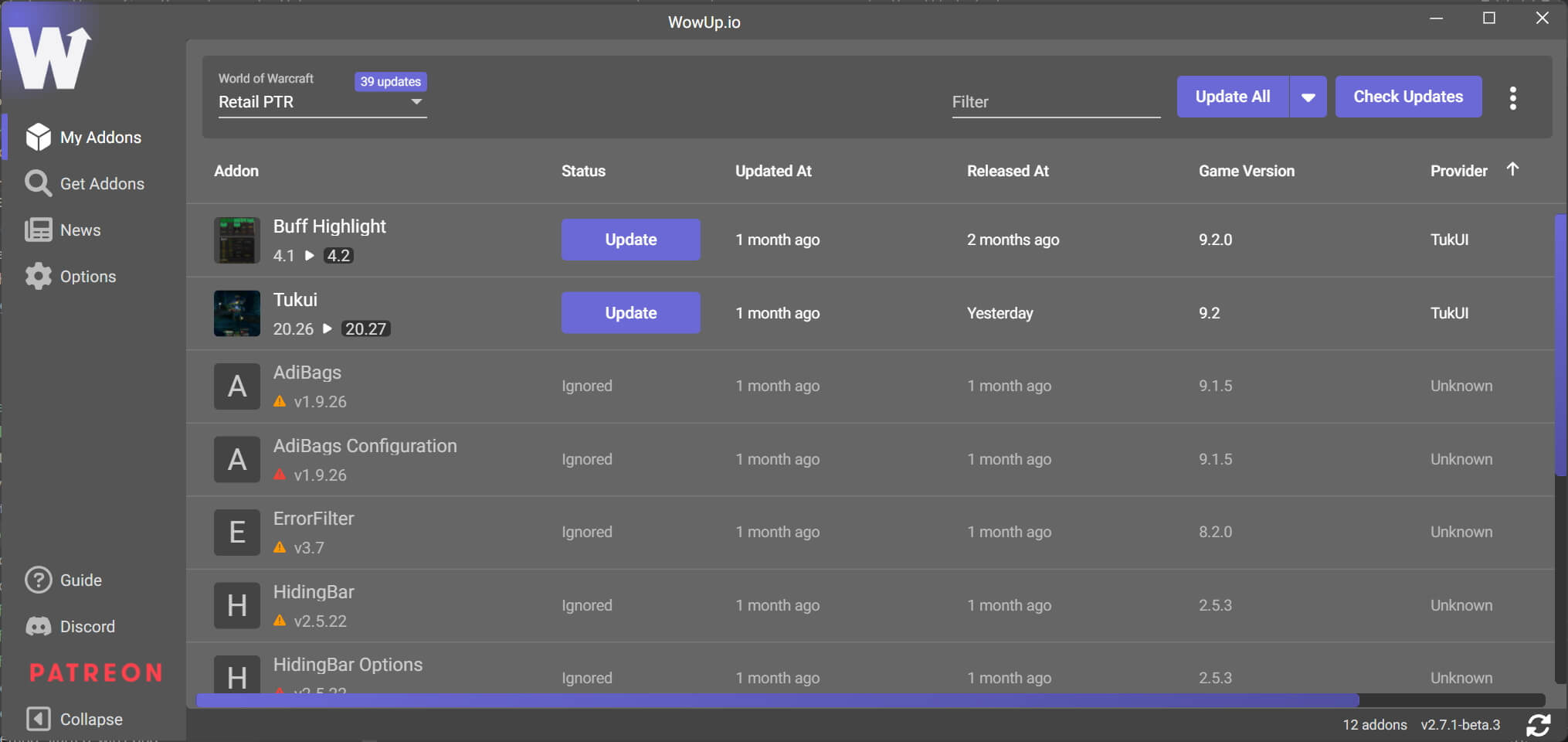Select the HidingBar Options addon name
The width and height of the screenshot is (1568, 742).
[x=348, y=665]
